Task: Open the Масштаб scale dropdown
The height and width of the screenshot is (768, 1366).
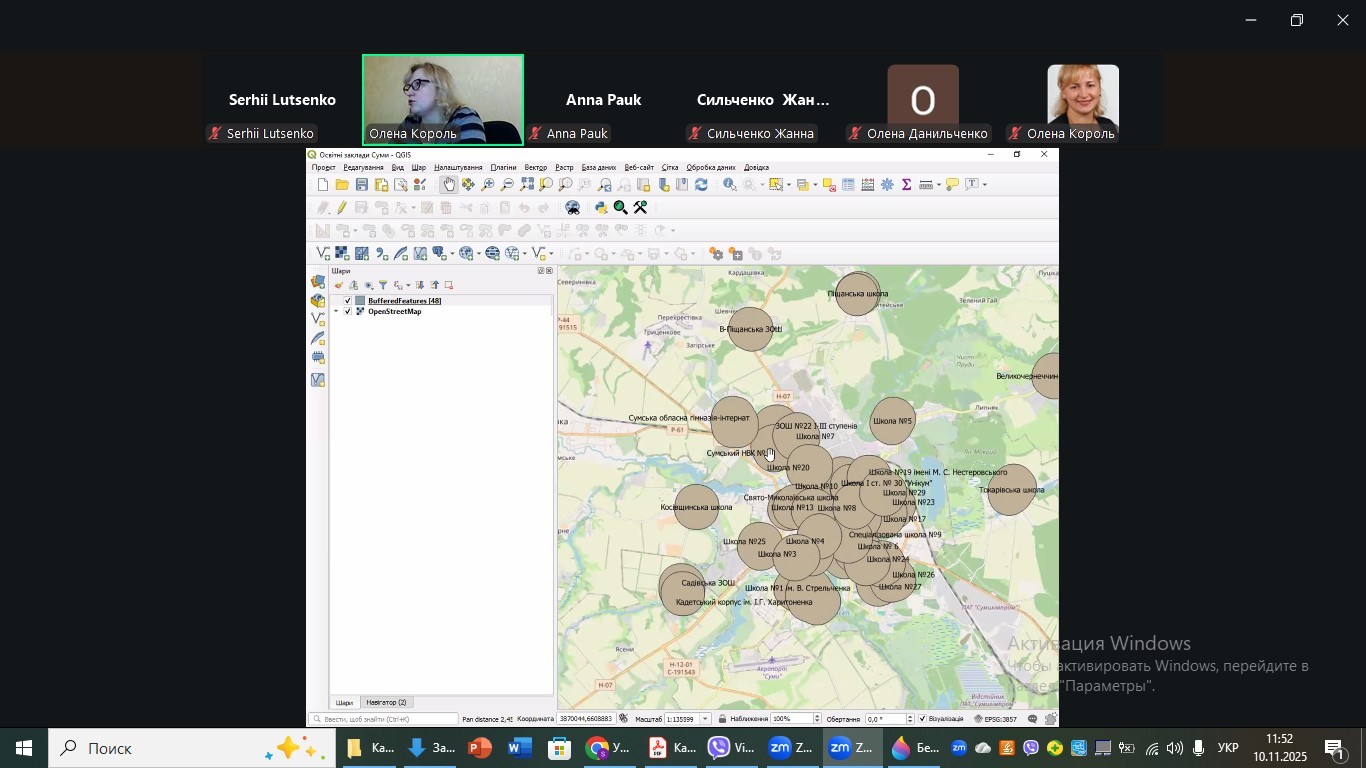Action: tap(706, 719)
